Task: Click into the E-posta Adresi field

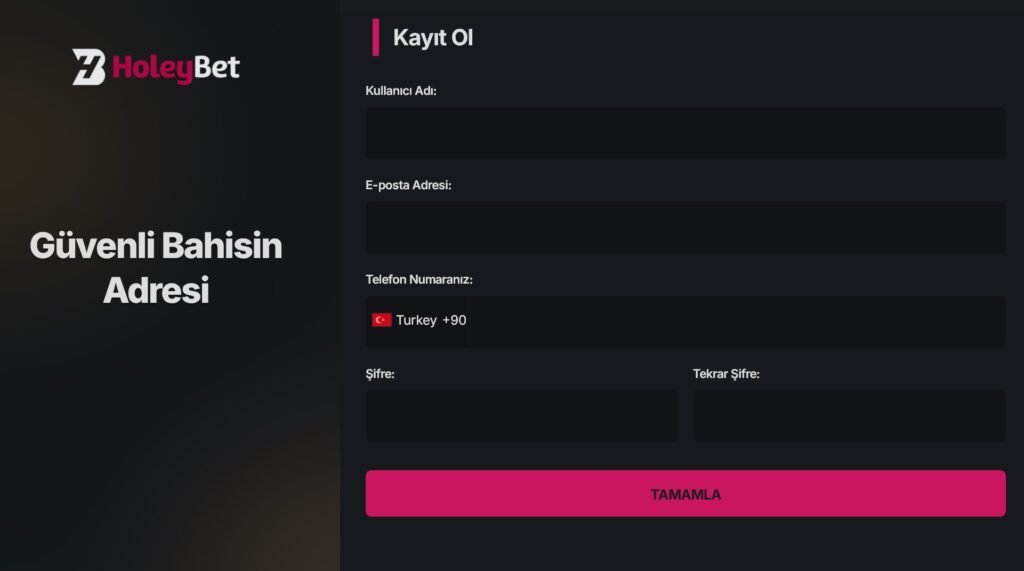Action: 685,227
